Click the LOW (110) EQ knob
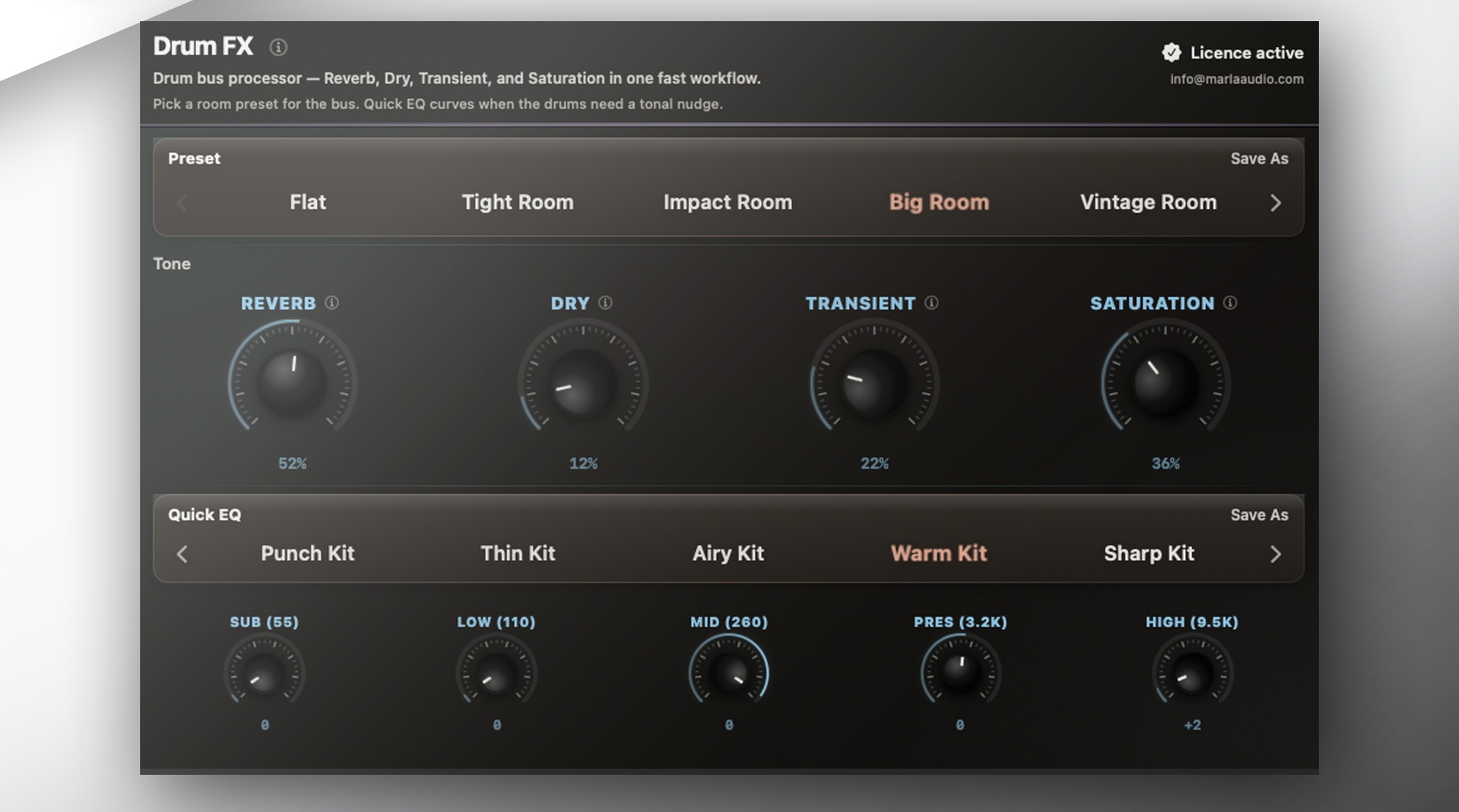The image size is (1459, 812). click(497, 673)
